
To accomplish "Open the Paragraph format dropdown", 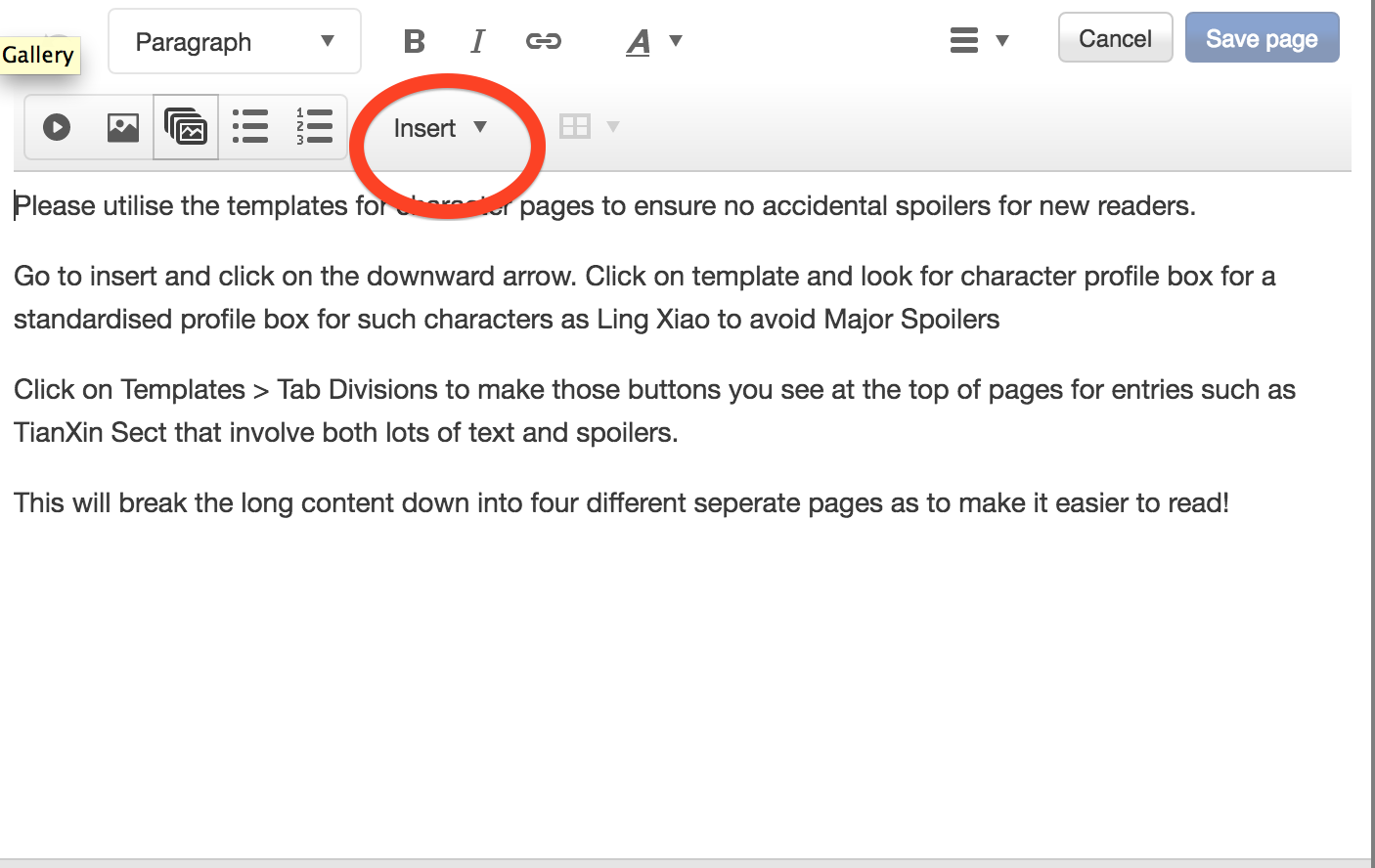I will (235, 41).
